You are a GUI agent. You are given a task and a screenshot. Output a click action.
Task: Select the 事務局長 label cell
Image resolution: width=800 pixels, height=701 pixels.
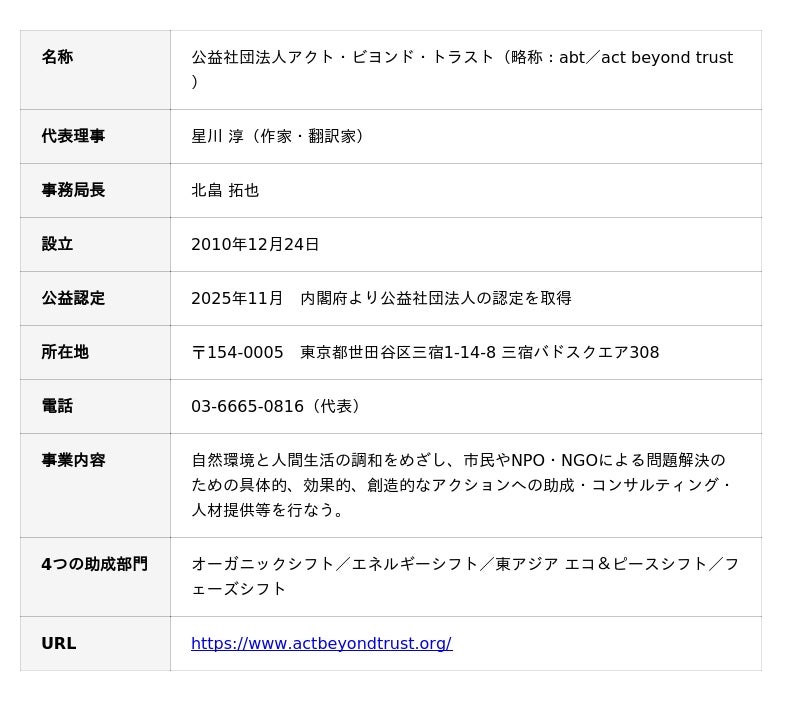[95, 191]
